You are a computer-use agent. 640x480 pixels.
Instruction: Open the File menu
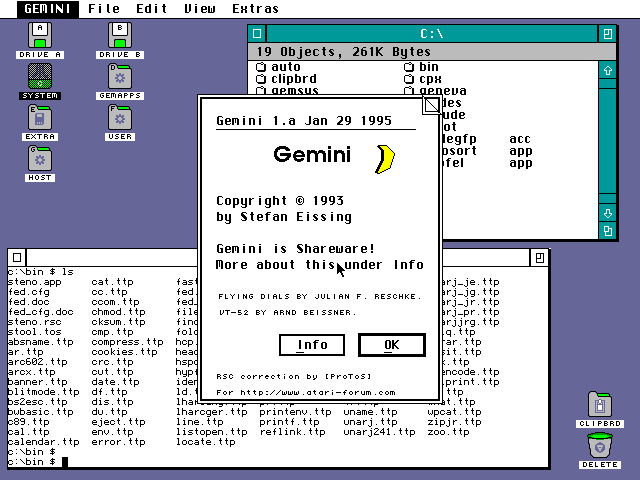coord(104,9)
